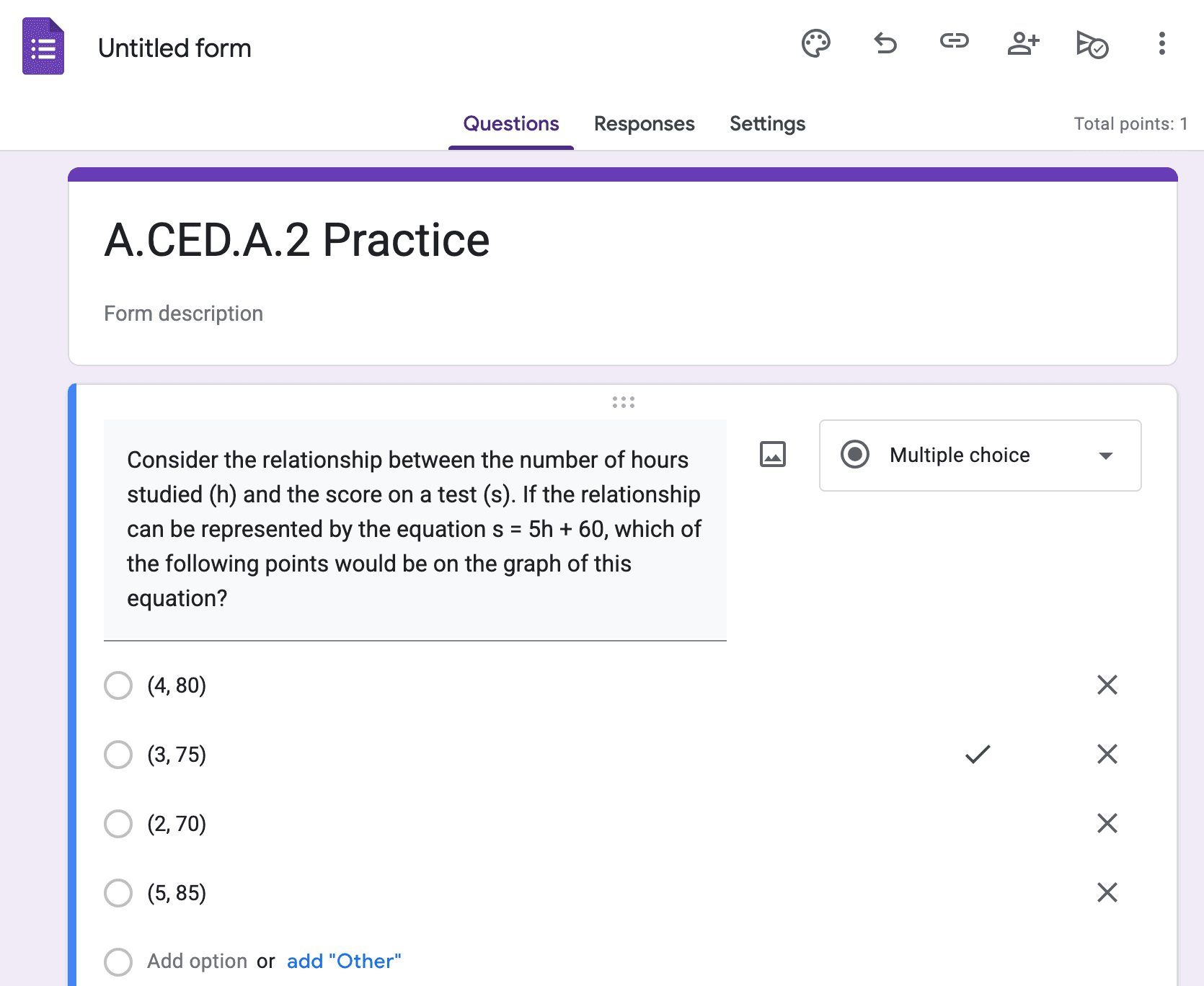Click the Add option text field
The image size is (1204, 986).
pyautogui.click(x=198, y=961)
